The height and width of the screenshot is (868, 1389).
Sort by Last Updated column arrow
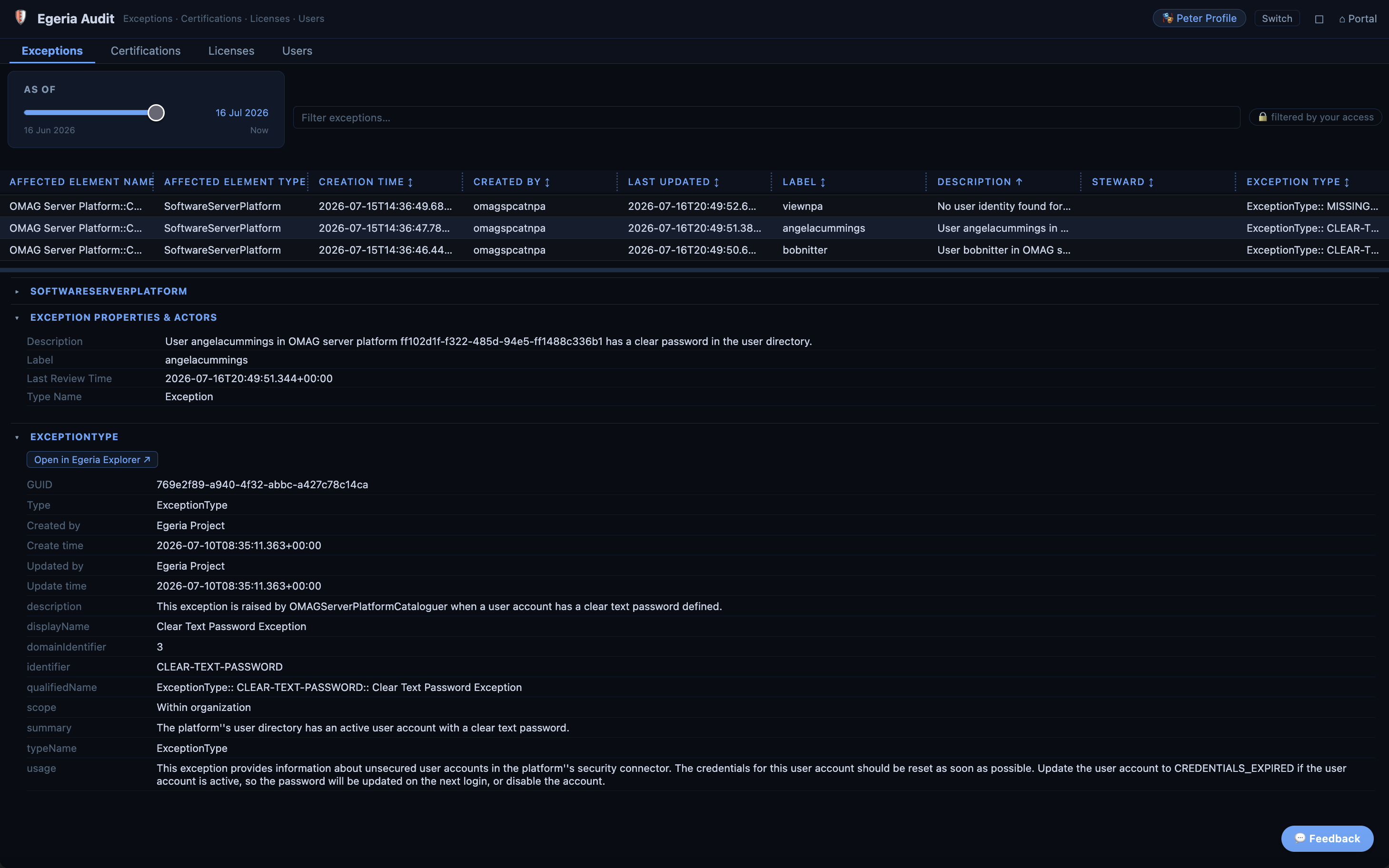[716, 182]
